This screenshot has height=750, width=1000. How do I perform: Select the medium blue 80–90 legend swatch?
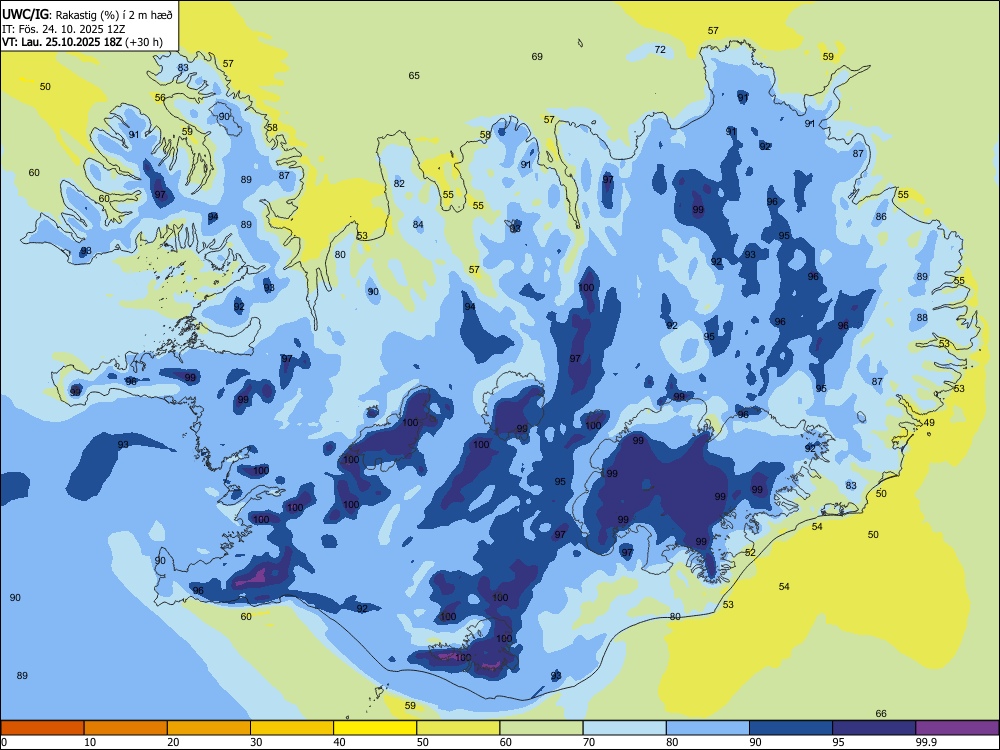pyautogui.click(x=708, y=728)
